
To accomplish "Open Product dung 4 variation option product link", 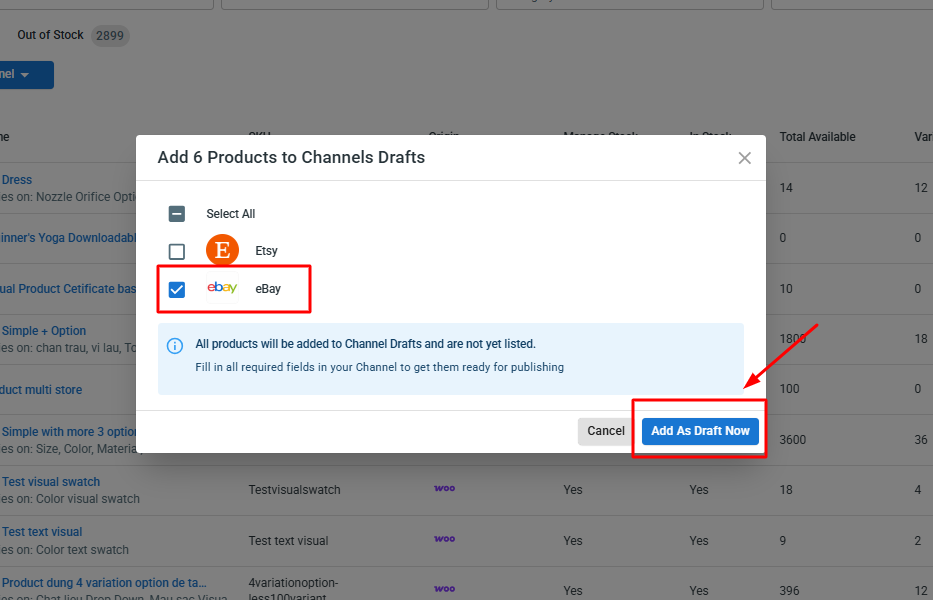I will [x=104, y=583].
